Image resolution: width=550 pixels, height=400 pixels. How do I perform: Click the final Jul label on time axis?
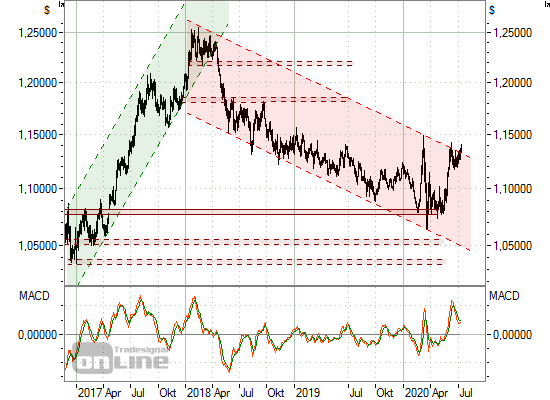(x=466, y=393)
